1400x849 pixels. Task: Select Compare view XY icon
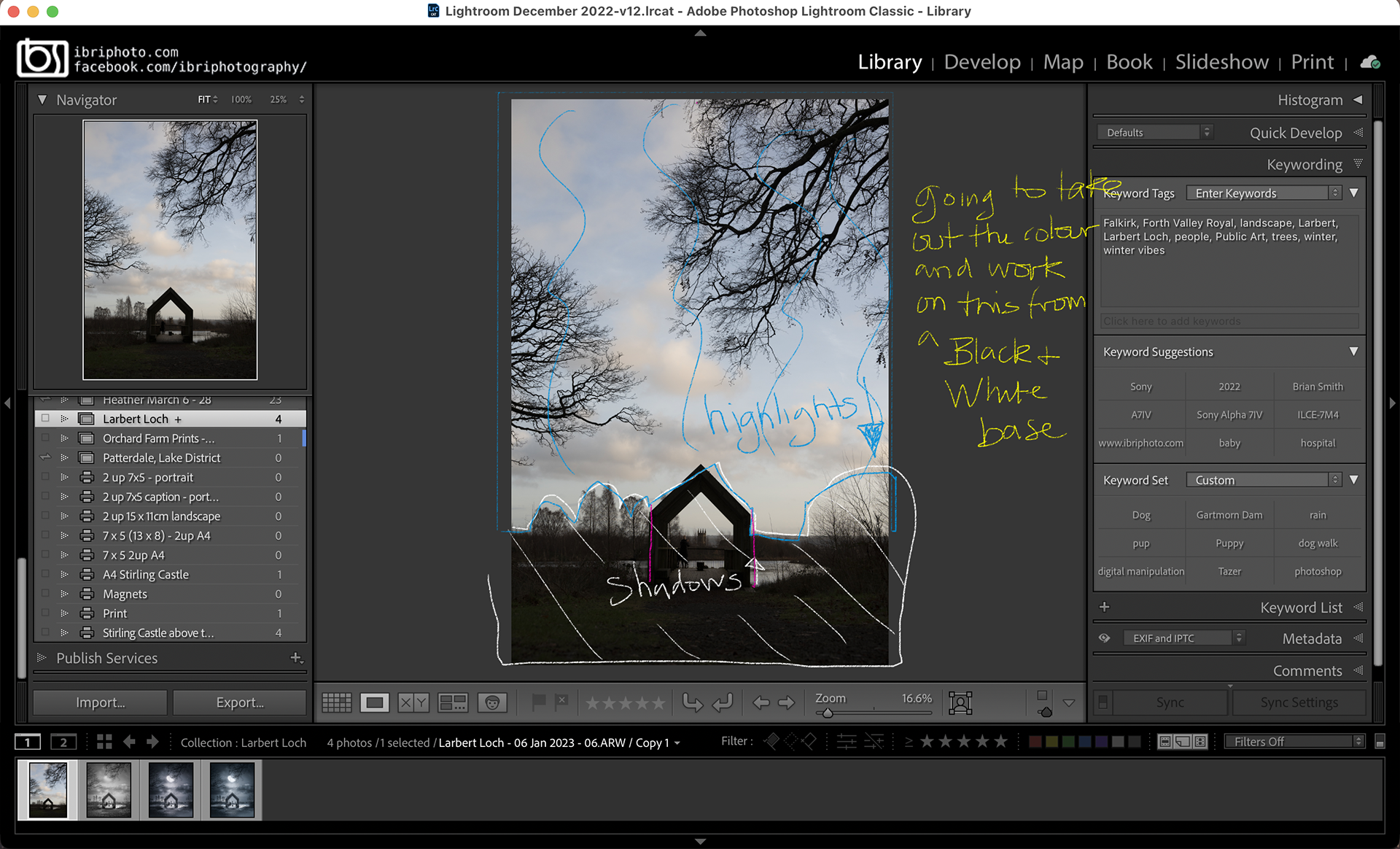click(x=413, y=702)
